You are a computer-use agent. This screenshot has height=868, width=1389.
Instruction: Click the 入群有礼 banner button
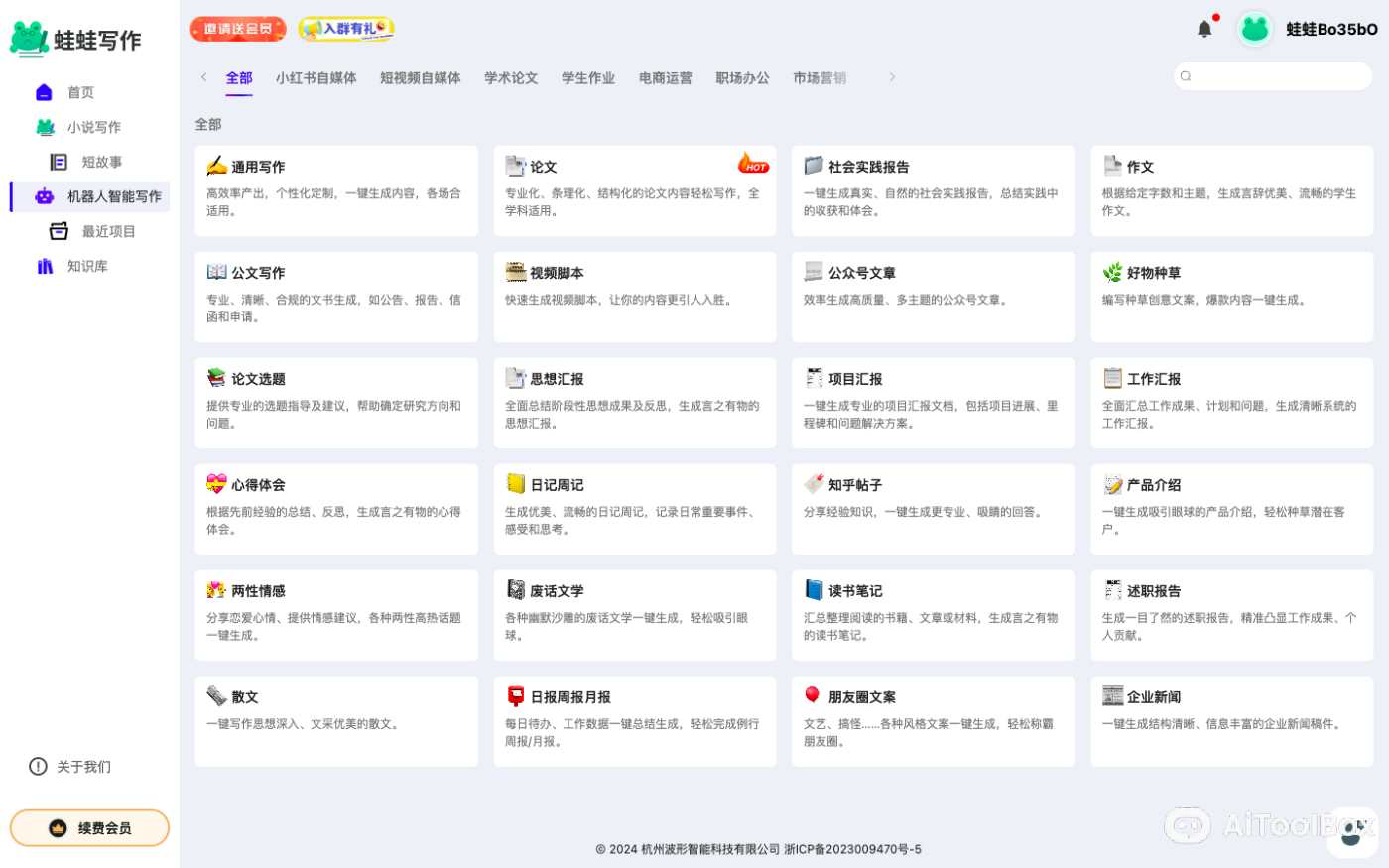coord(346,29)
